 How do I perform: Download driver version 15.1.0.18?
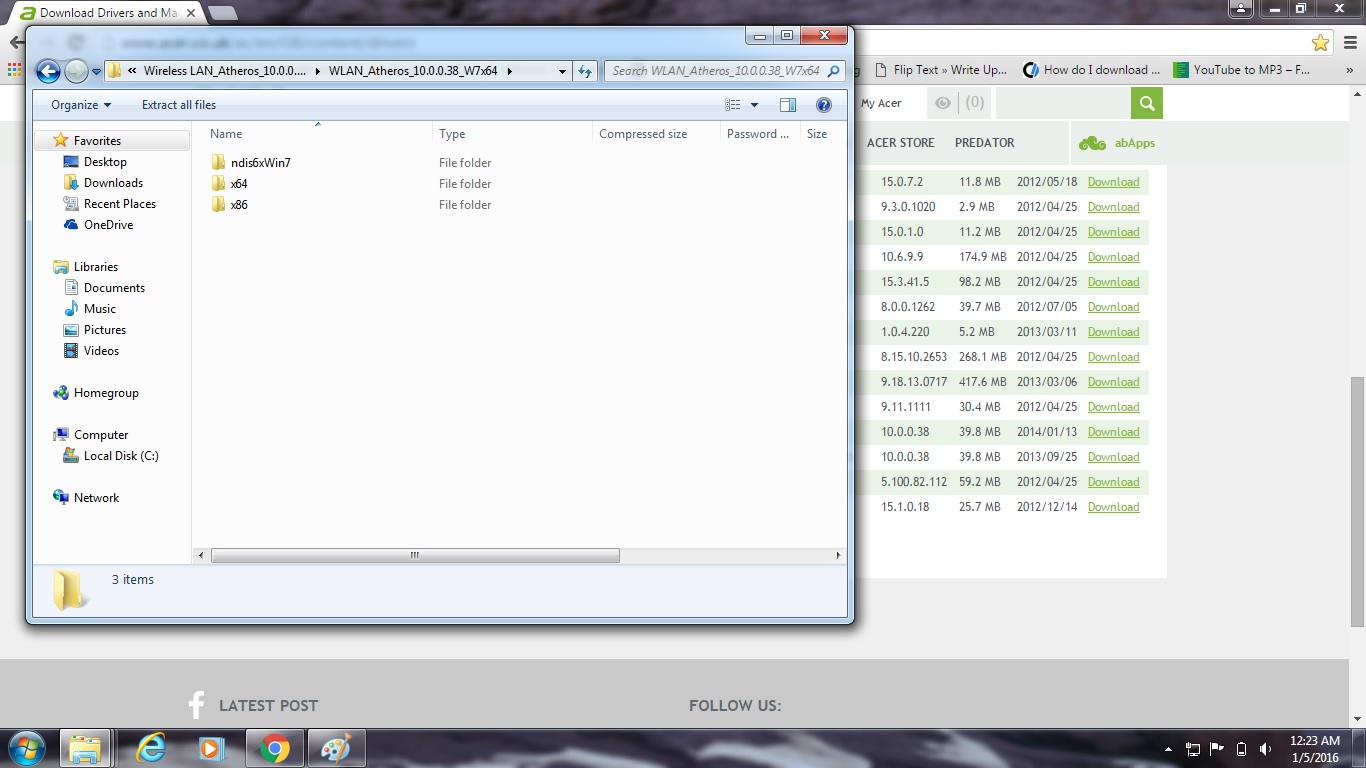pos(1114,507)
